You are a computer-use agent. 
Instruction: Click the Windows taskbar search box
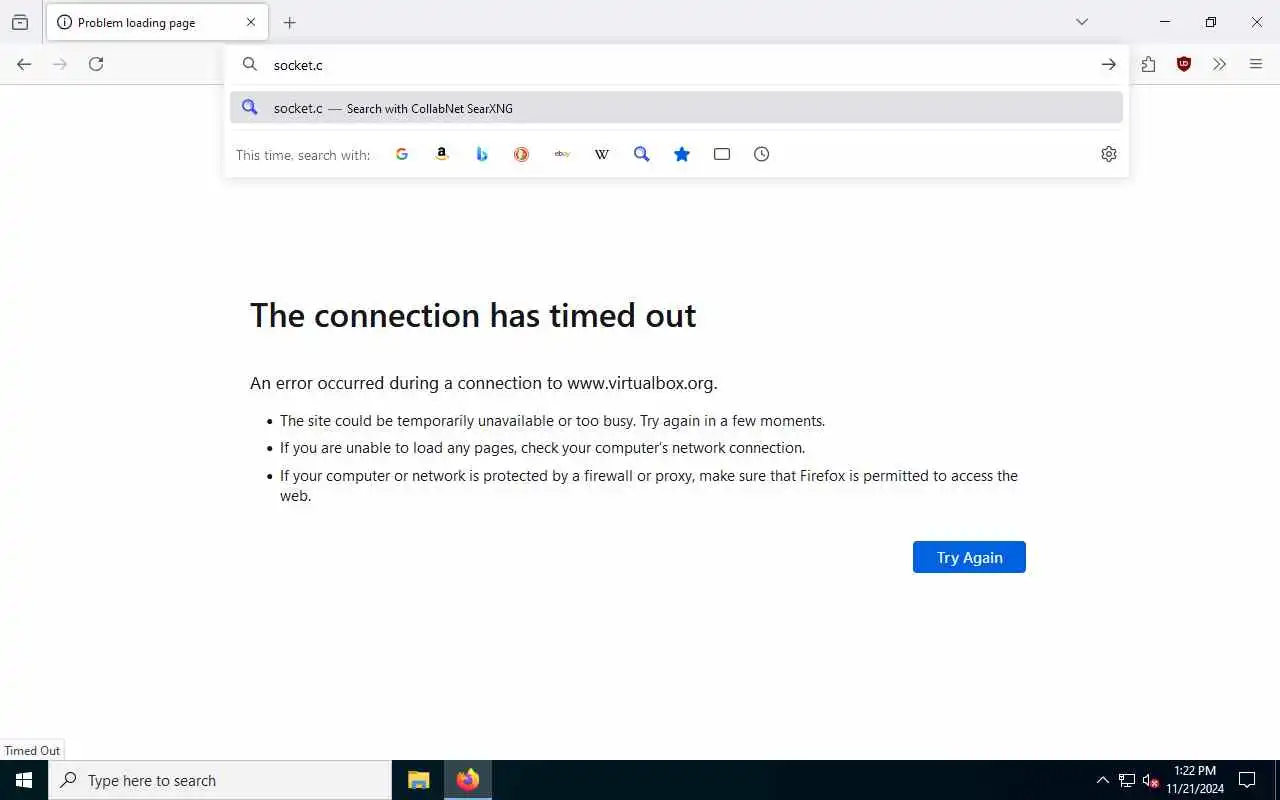click(220, 780)
